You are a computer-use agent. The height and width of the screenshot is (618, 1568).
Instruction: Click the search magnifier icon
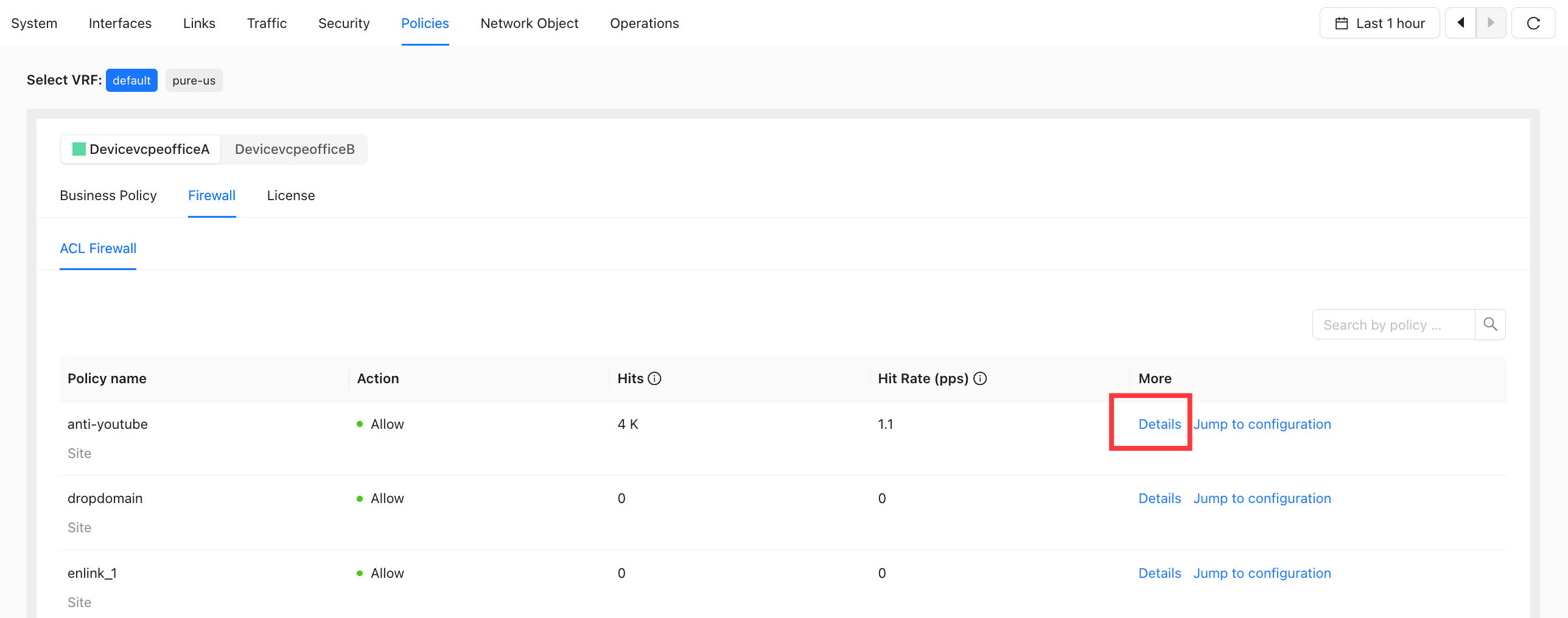pos(1490,324)
